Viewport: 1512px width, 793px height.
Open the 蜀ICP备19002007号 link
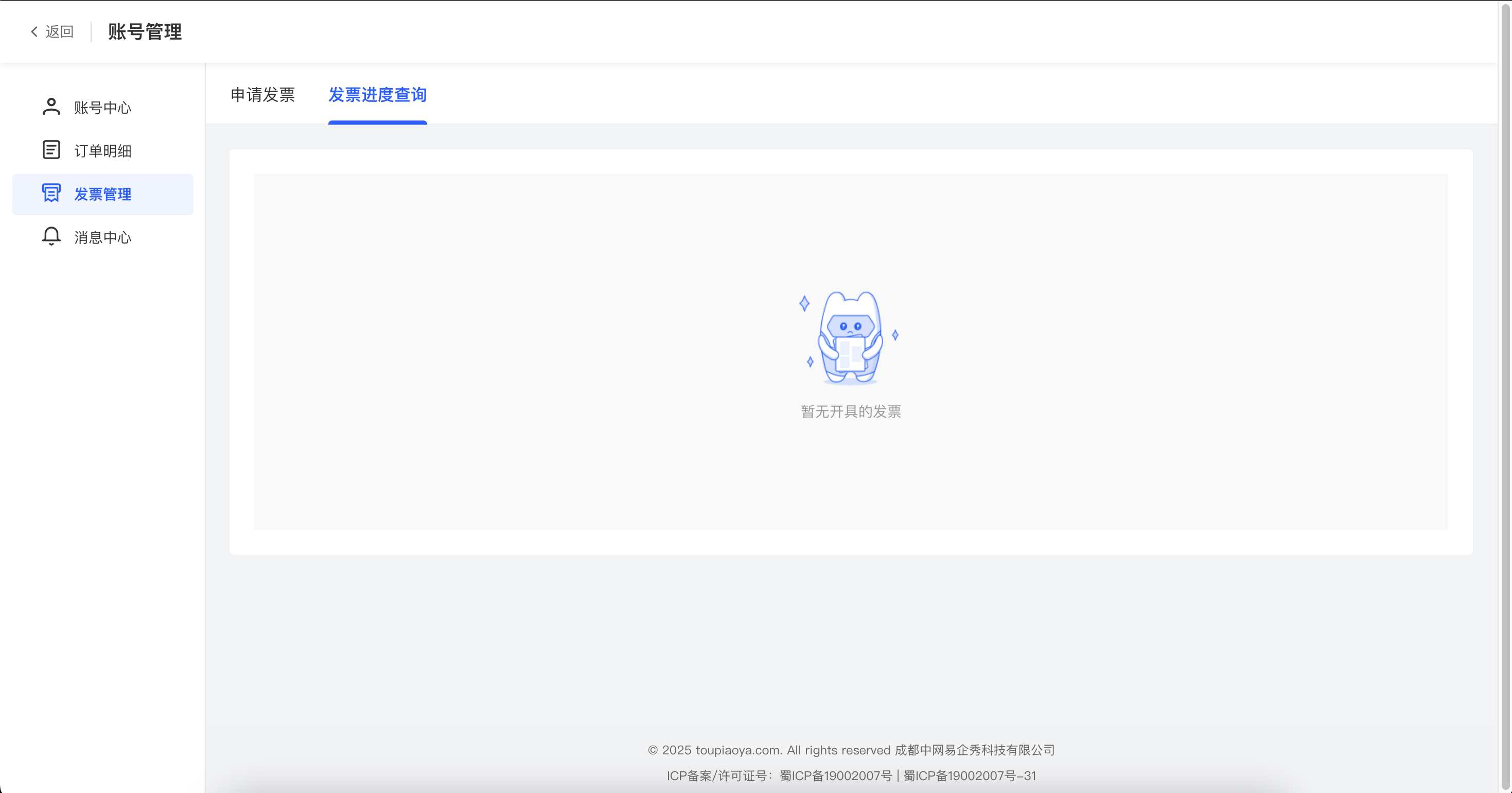[x=835, y=776]
